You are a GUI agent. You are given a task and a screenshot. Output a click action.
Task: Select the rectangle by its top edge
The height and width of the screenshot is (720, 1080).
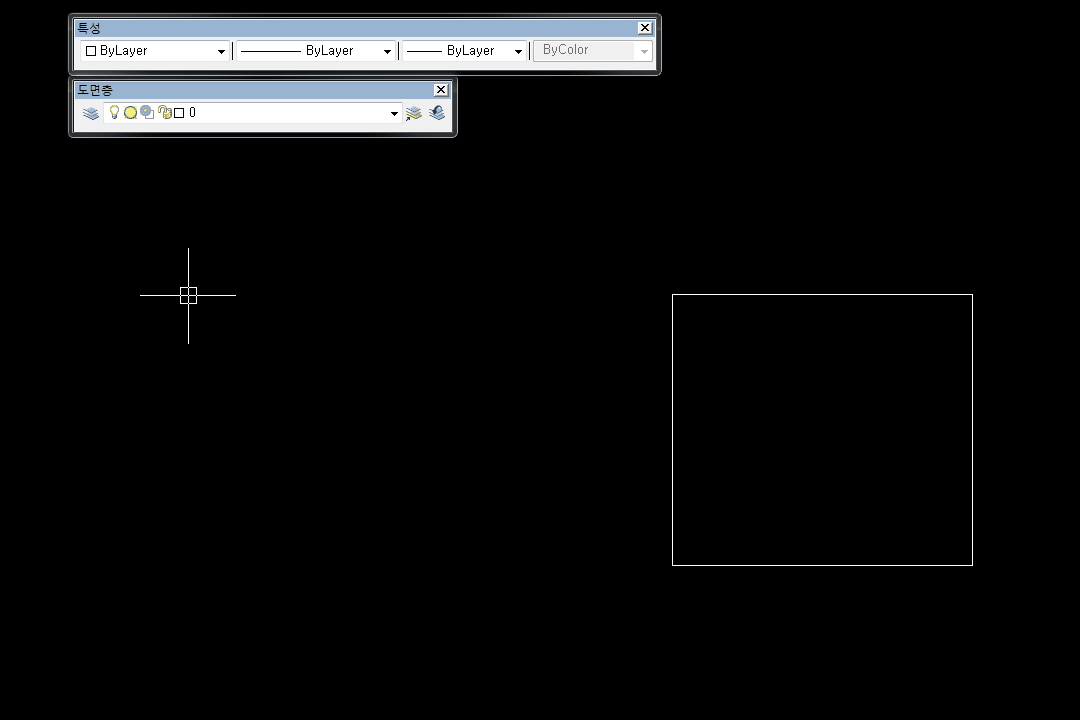point(822,295)
